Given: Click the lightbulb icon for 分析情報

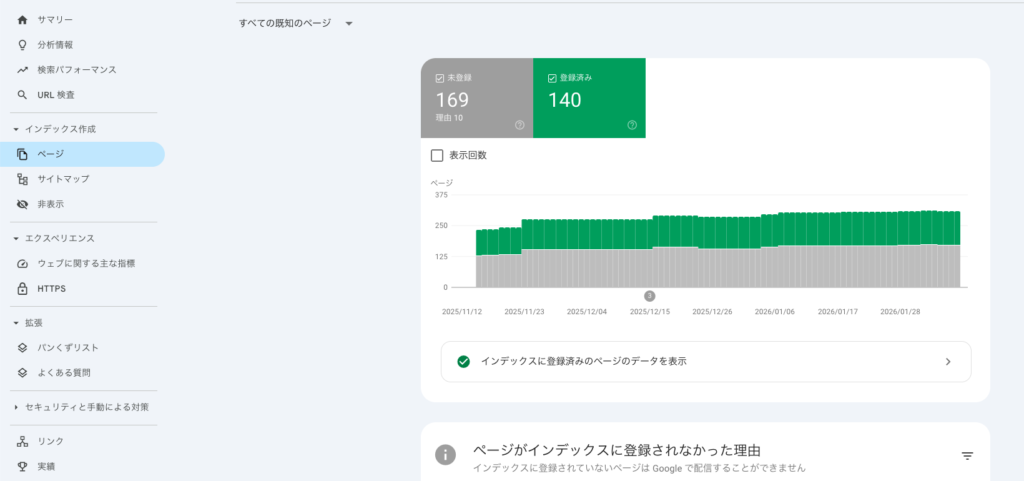Looking at the screenshot, I should coord(22,45).
